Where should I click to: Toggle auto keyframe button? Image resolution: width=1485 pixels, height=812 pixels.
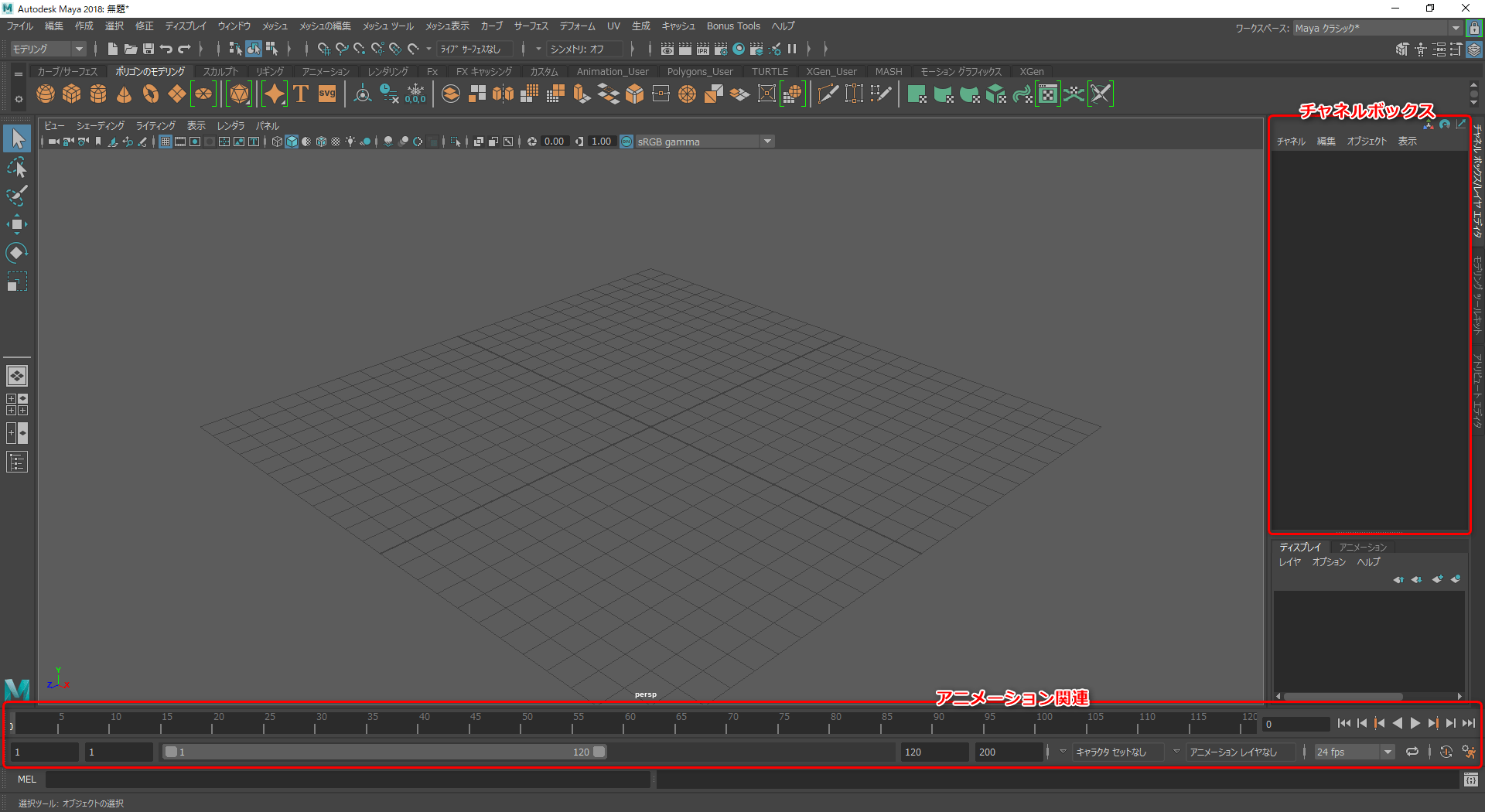1446,752
